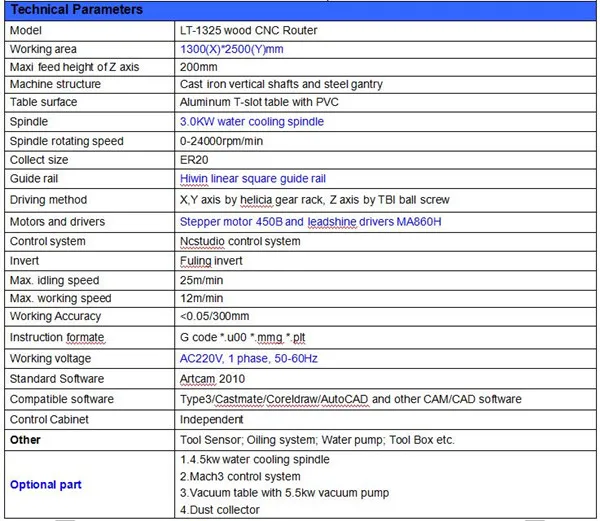Select the 'Max. idling speed' label
Image resolution: width=600 pixels, height=521 pixels.
click(x=55, y=281)
